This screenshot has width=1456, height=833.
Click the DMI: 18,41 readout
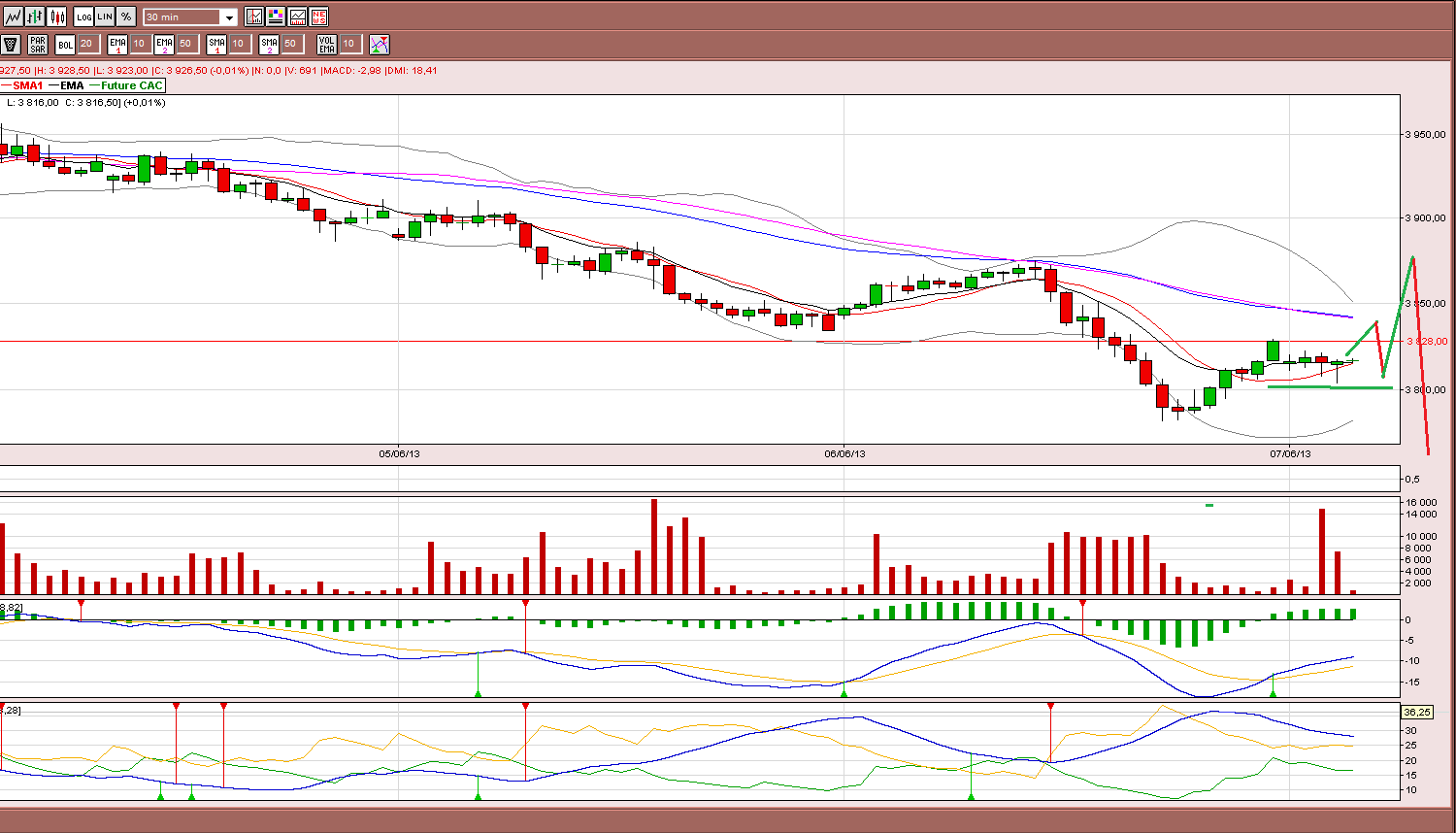pos(412,71)
